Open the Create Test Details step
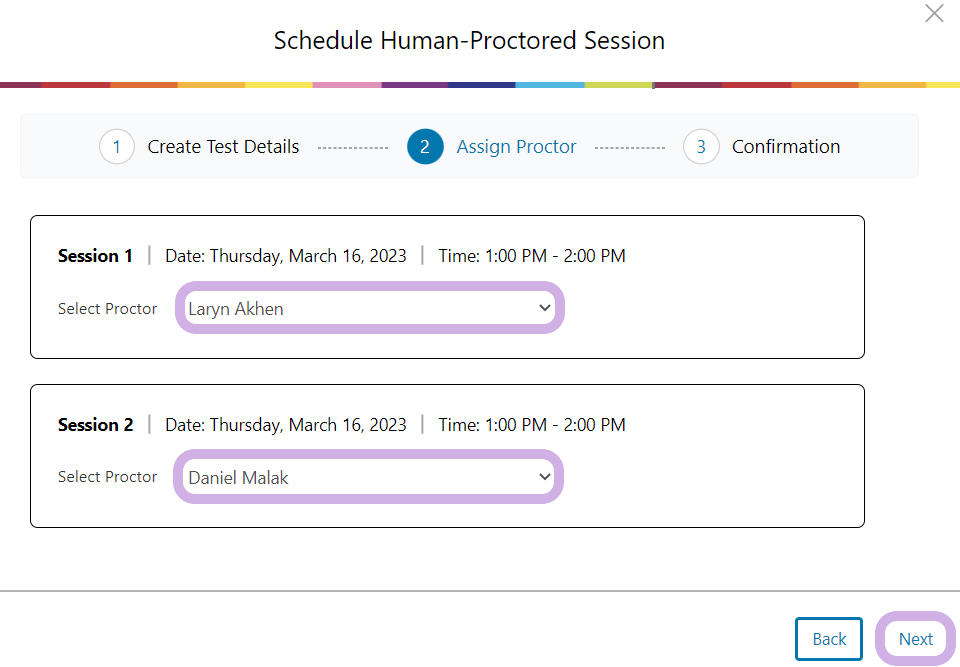Image resolution: width=960 pixels, height=667 pixels. 223,147
